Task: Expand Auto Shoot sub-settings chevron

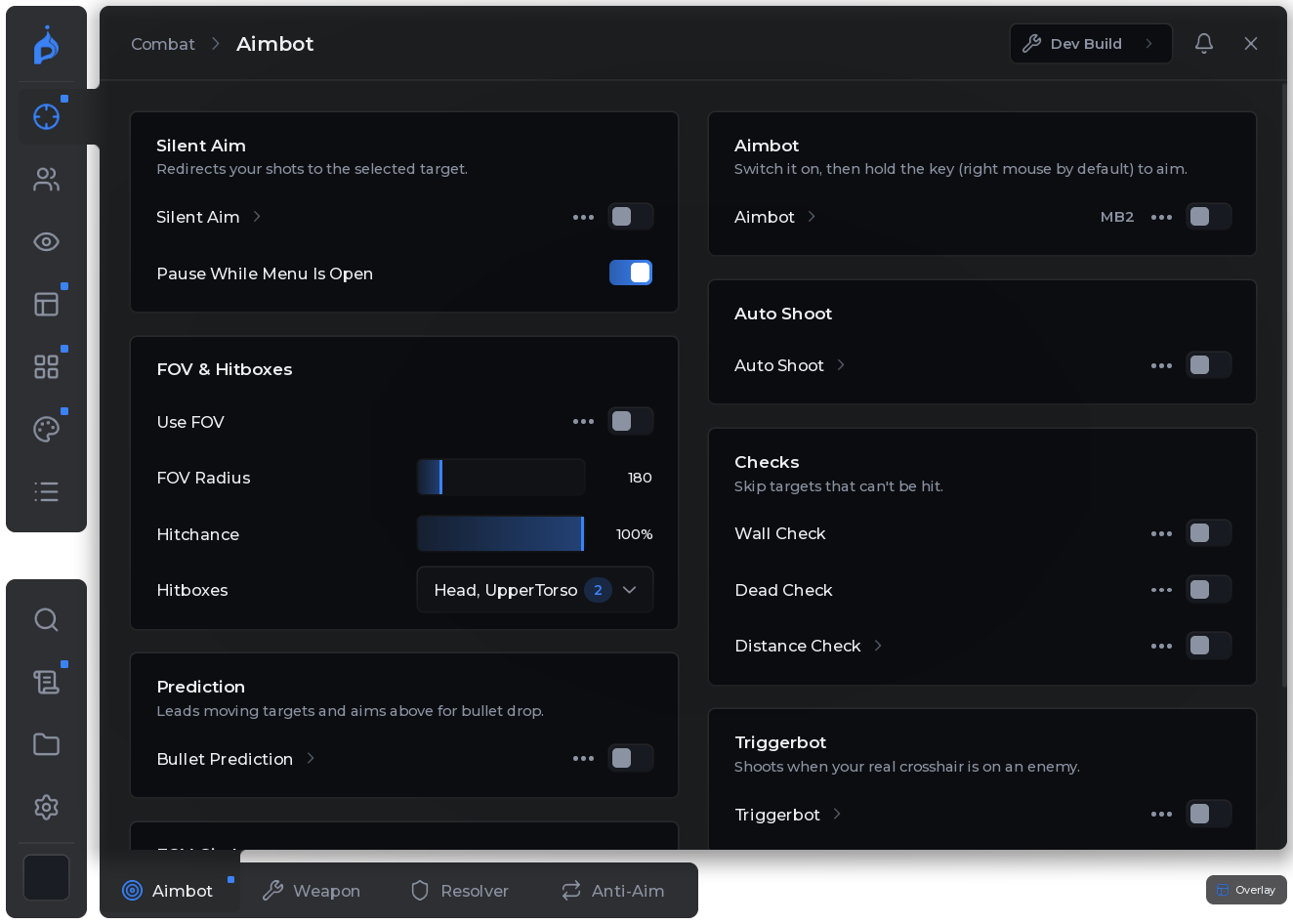Action: [841, 365]
